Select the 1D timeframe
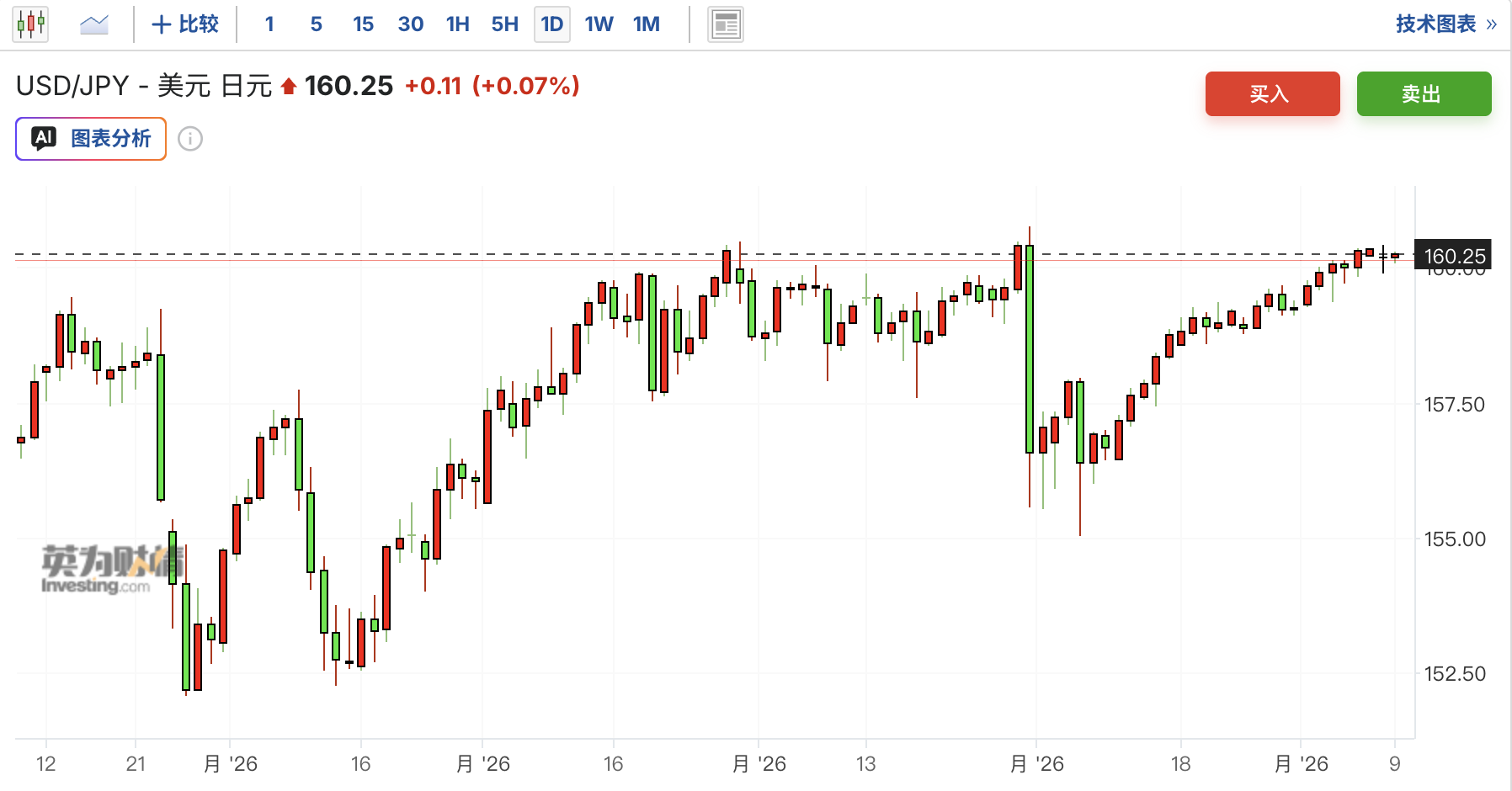Image resolution: width=1512 pixels, height=791 pixels. pos(552,24)
